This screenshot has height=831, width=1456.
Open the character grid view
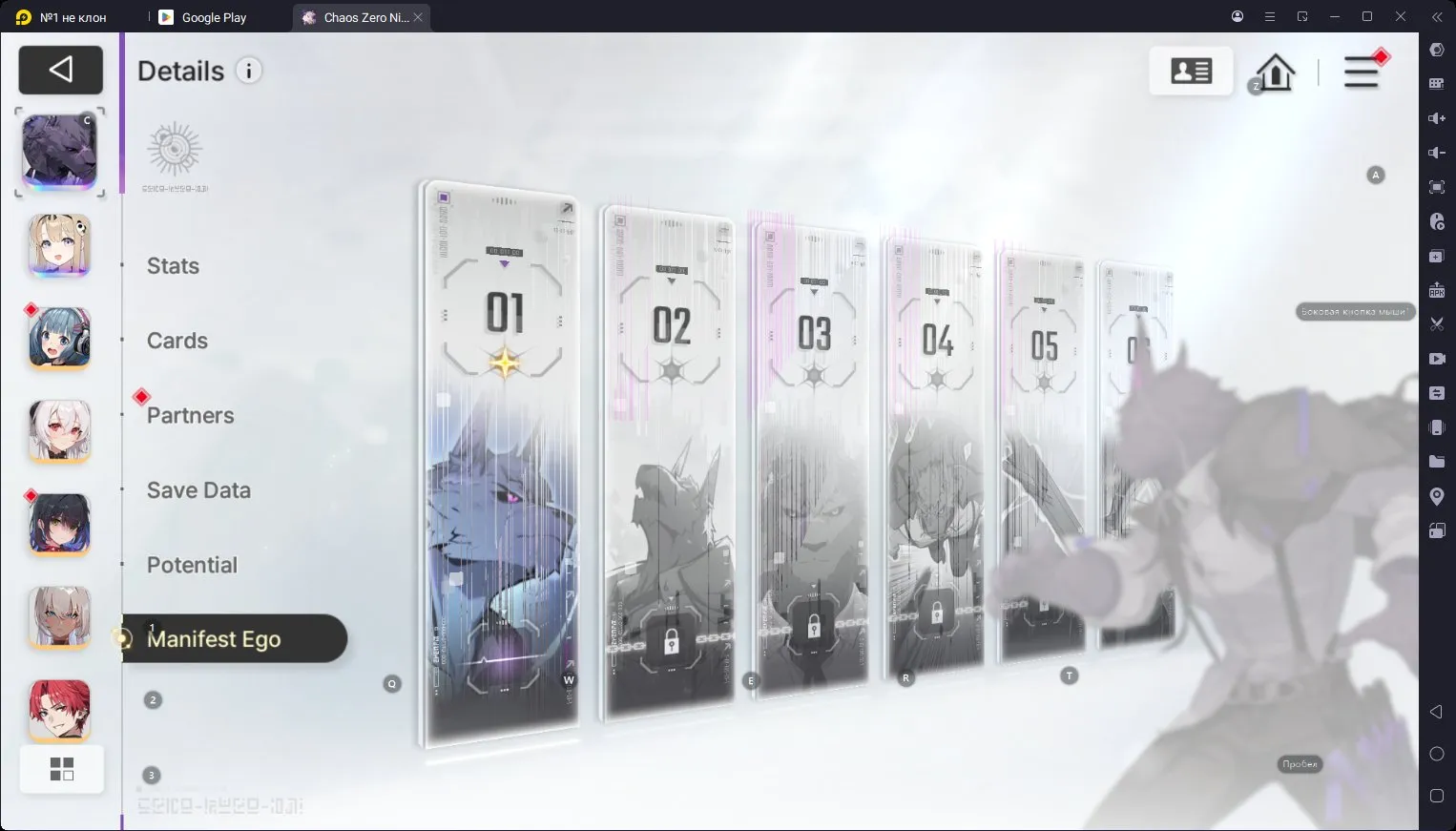61,769
